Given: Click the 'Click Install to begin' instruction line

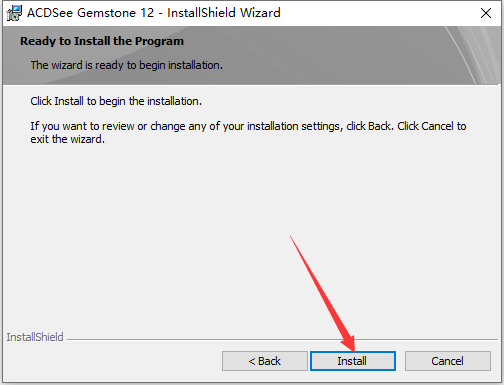Looking at the screenshot, I should 116,101.
